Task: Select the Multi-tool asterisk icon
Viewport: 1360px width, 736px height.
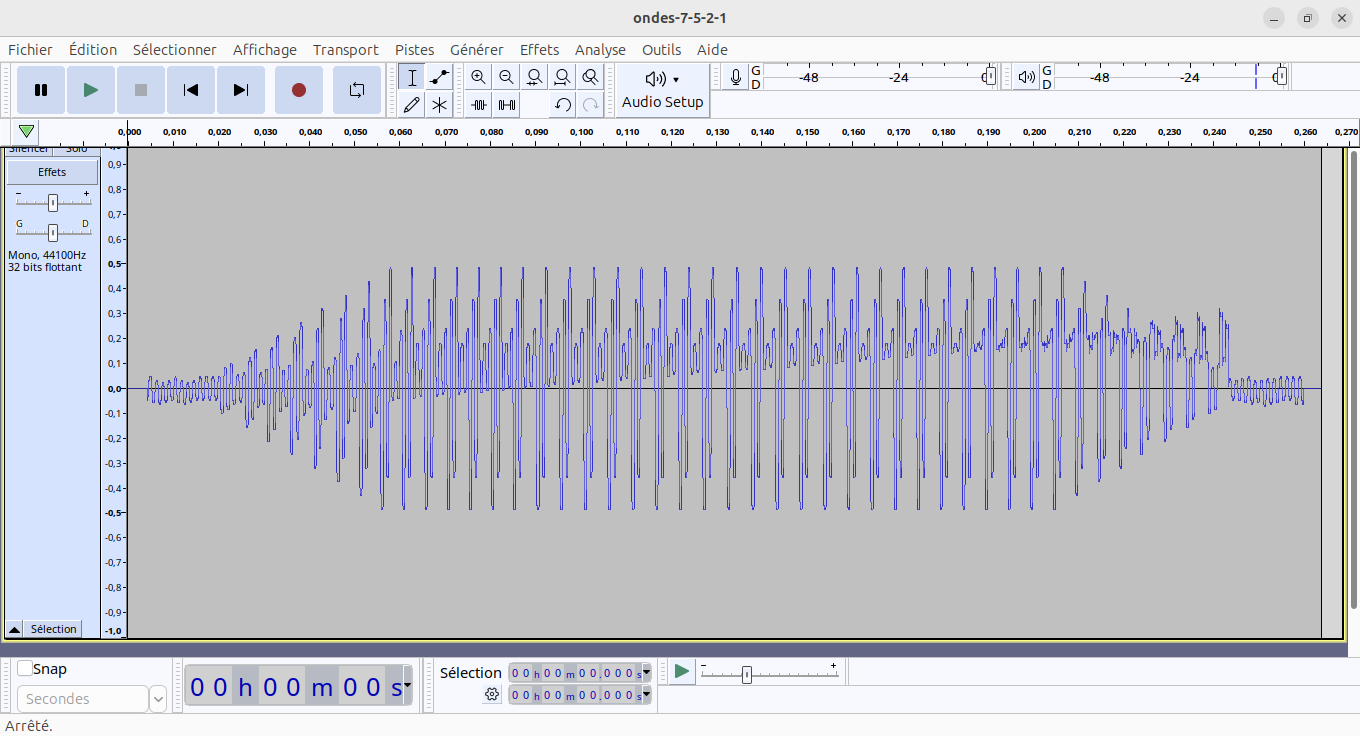Action: click(x=439, y=104)
